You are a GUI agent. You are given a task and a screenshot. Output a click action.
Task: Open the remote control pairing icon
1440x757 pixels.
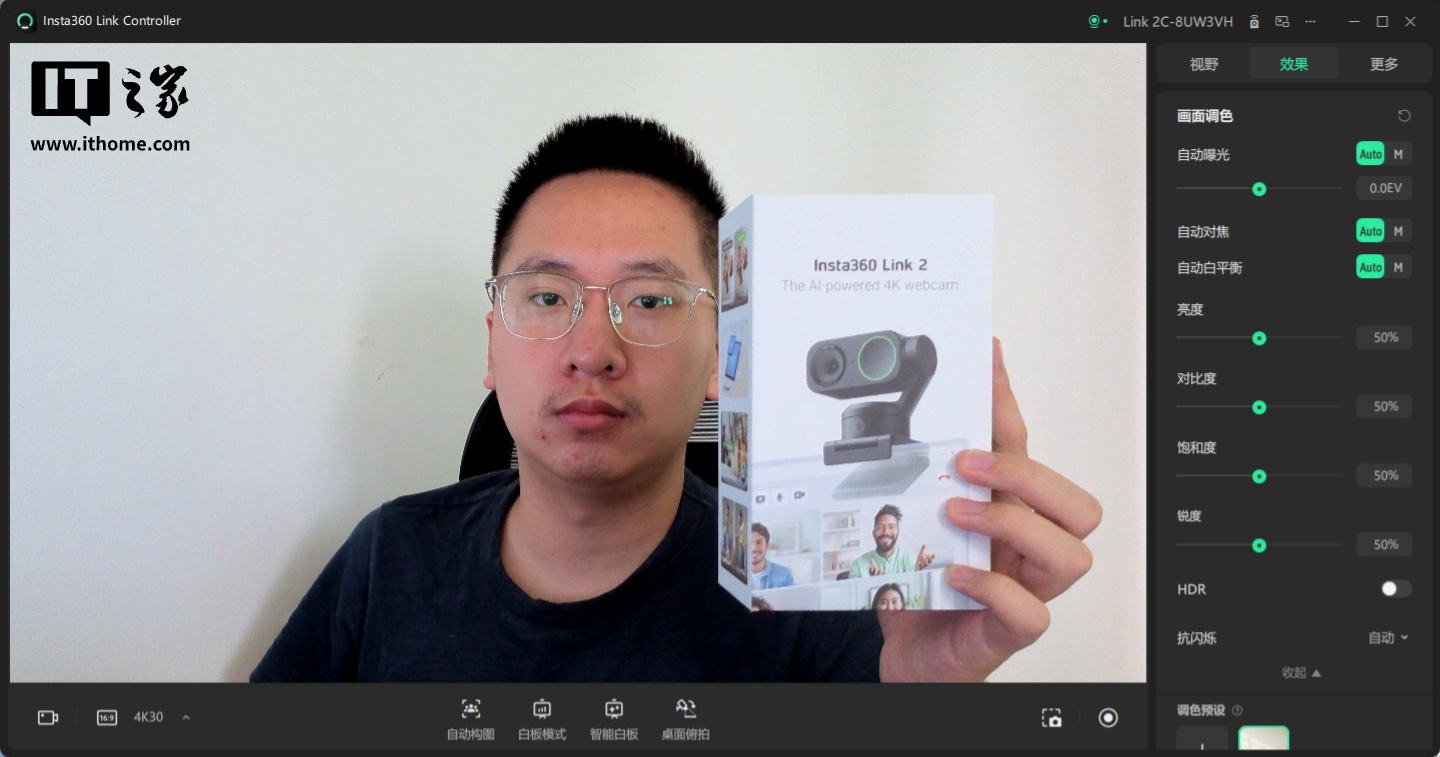(x=1254, y=21)
